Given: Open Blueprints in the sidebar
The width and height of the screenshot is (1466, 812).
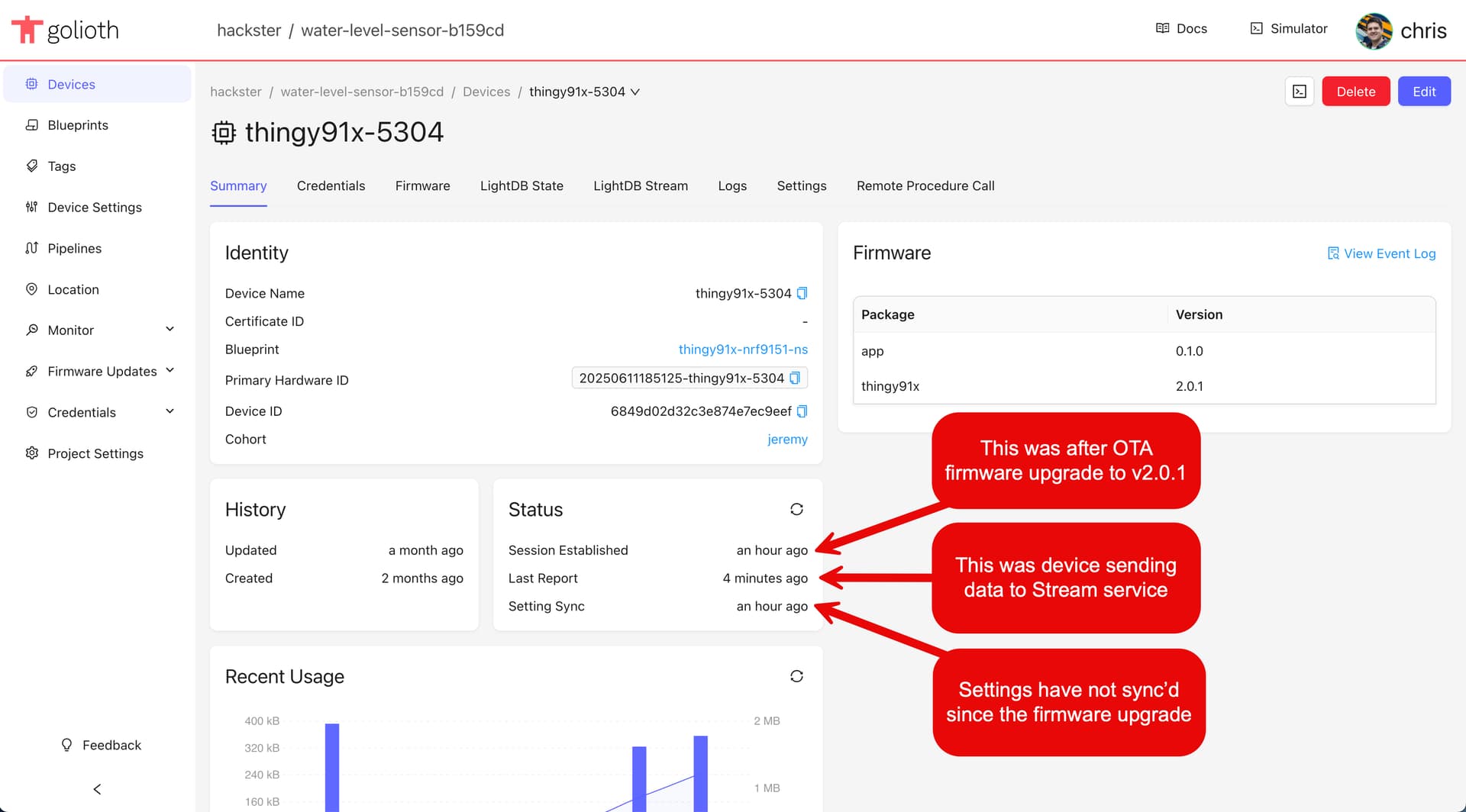Looking at the screenshot, I should [97, 125].
